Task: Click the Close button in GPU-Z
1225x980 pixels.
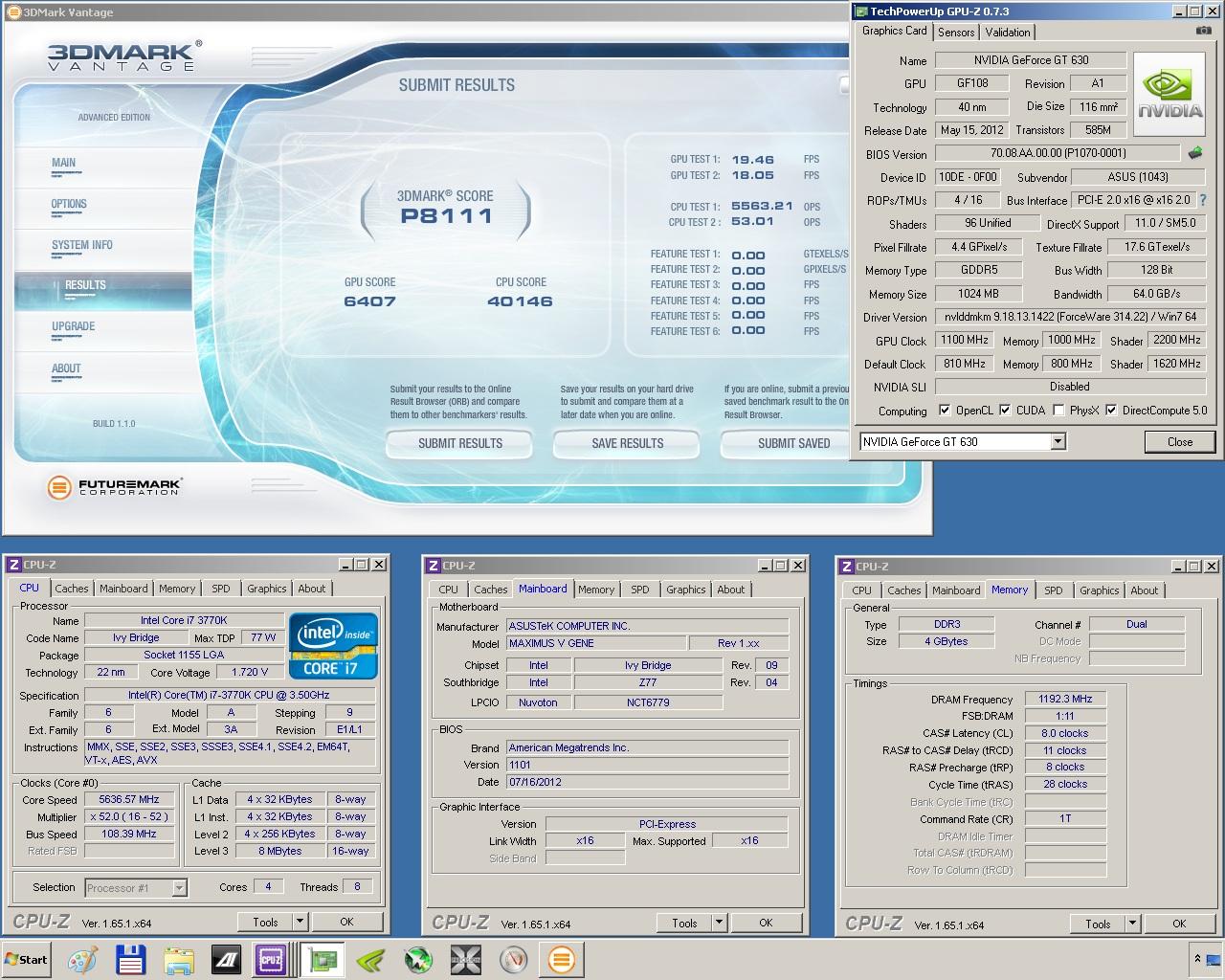Action: point(1180,441)
